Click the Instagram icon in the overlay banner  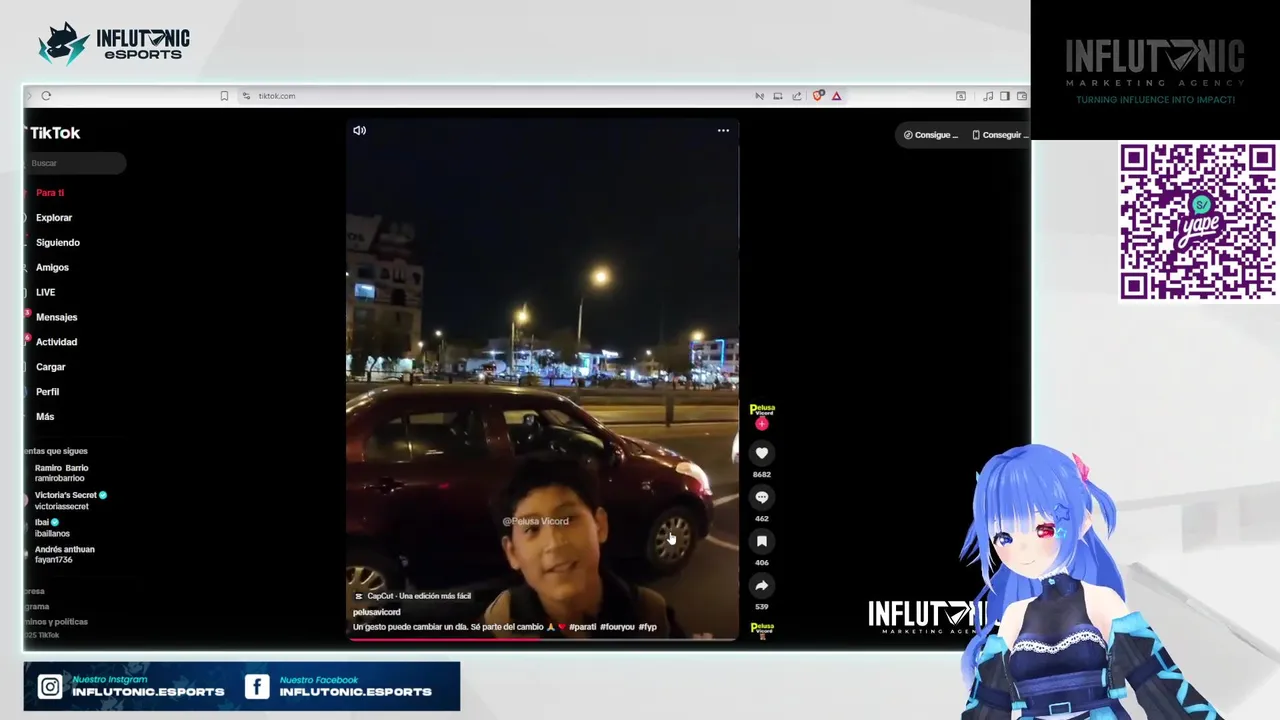[x=50, y=687]
